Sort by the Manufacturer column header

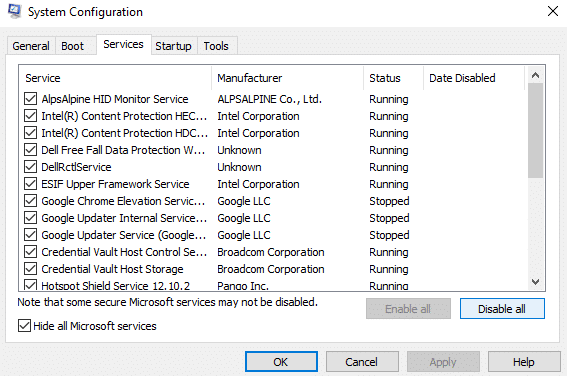coord(287,78)
